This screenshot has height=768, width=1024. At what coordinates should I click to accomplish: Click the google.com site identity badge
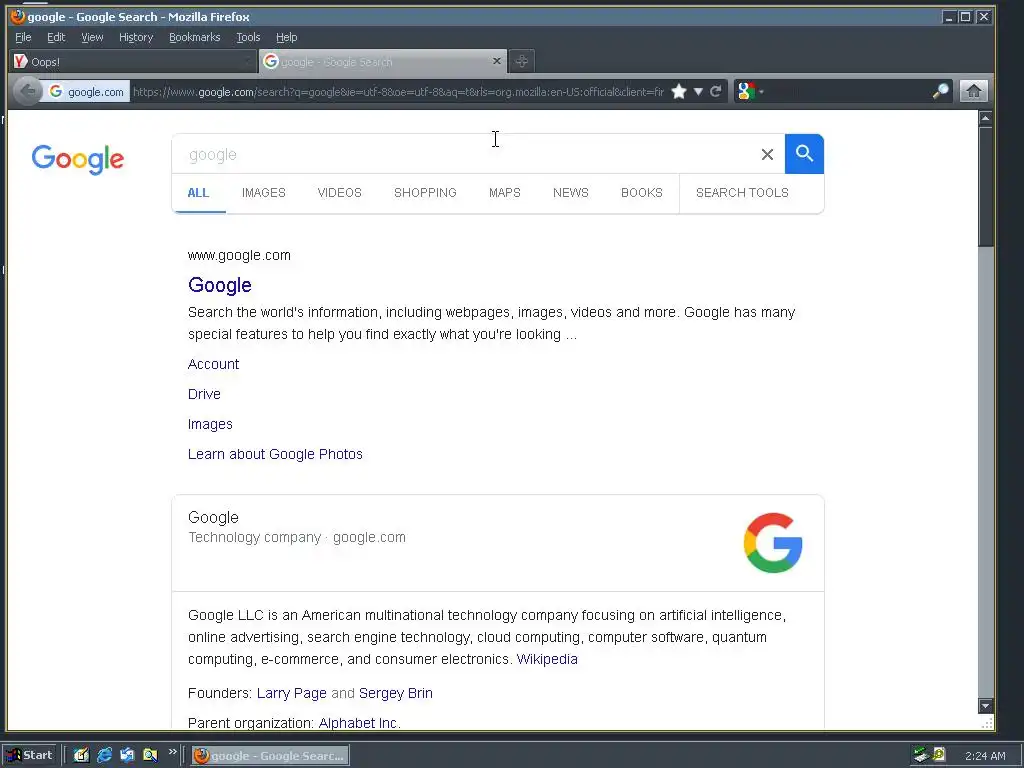click(x=86, y=91)
